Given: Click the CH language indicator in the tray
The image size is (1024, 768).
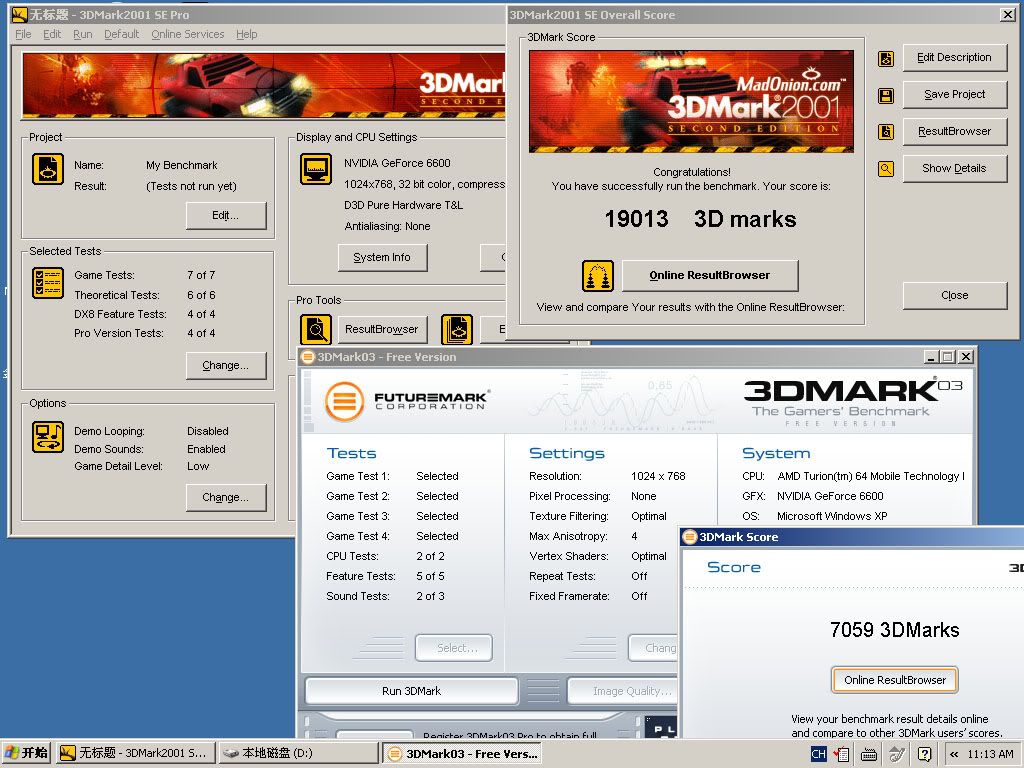Looking at the screenshot, I should [818, 754].
